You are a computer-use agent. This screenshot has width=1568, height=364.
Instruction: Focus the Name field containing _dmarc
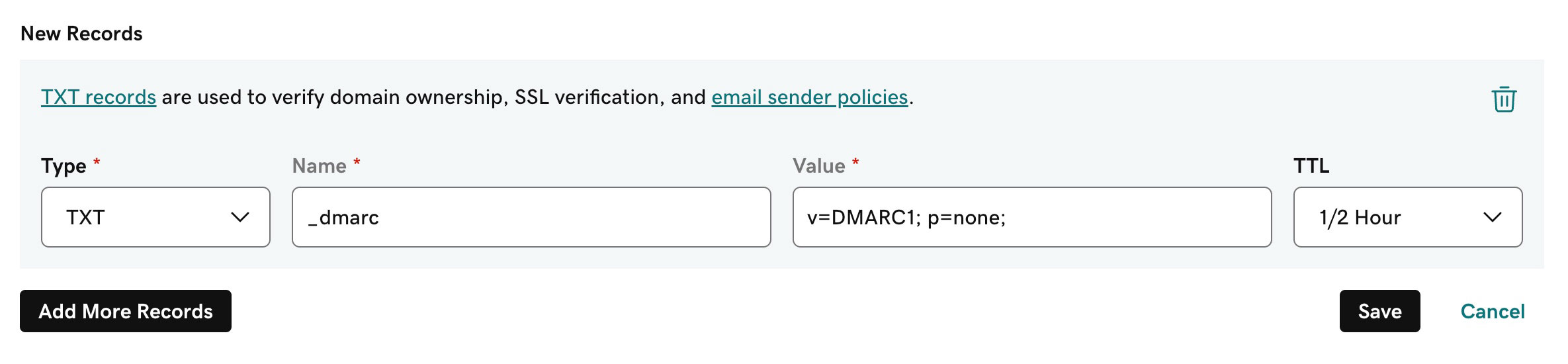coord(531,217)
